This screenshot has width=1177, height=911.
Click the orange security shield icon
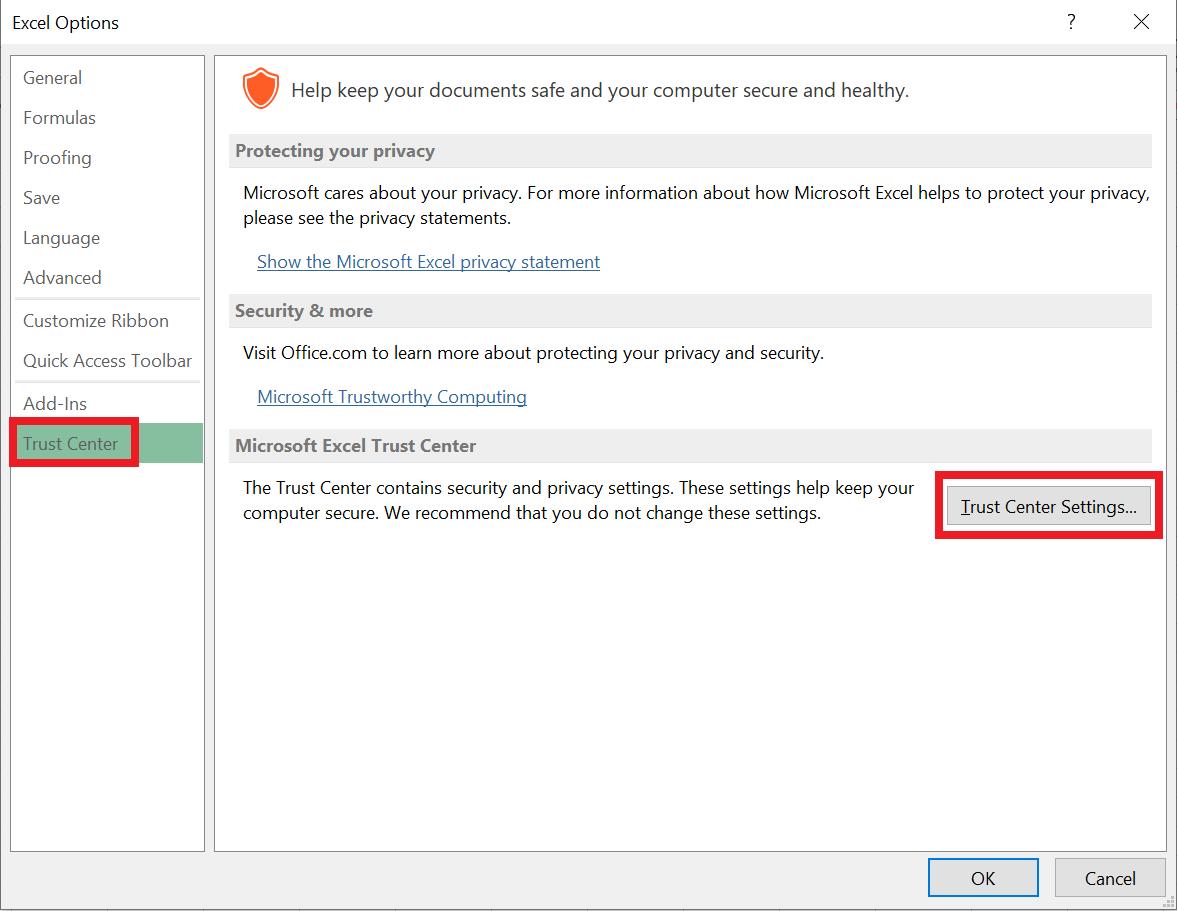coord(260,88)
